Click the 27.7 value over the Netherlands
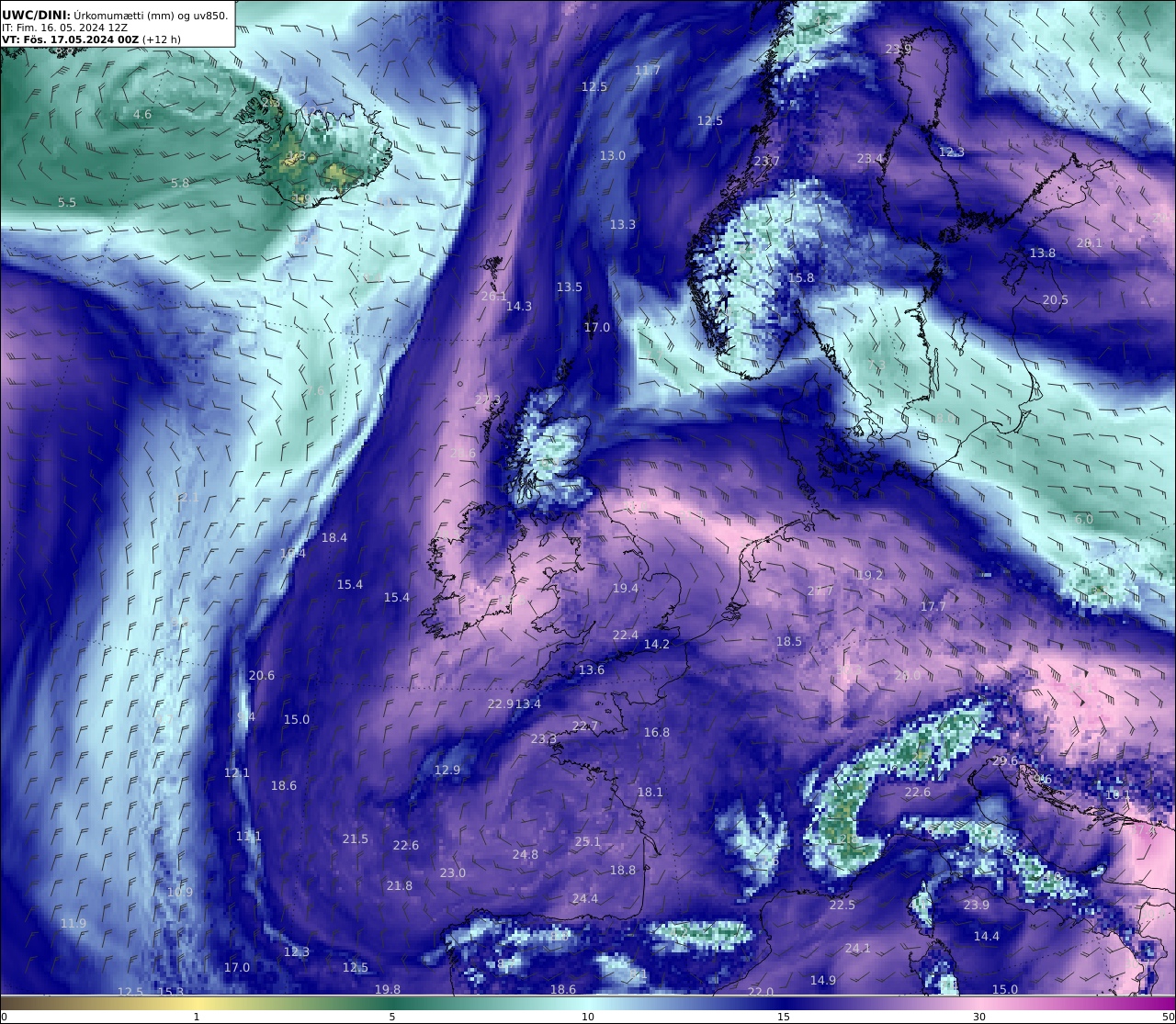The image size is (1176, 1024). (x=820, y=591)
